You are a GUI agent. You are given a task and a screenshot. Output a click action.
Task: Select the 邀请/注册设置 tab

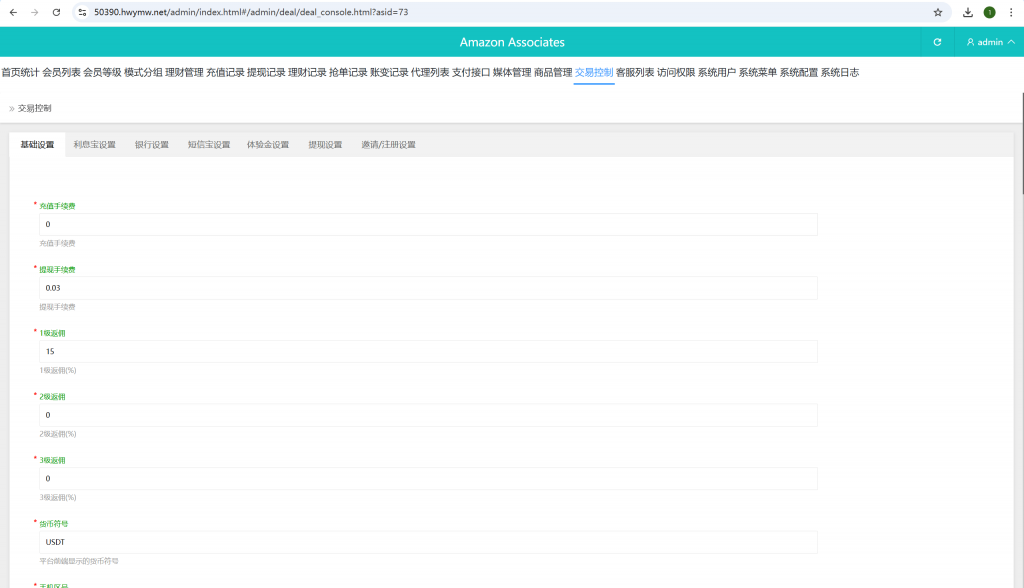pyautogui.click(x=388, y=145)
